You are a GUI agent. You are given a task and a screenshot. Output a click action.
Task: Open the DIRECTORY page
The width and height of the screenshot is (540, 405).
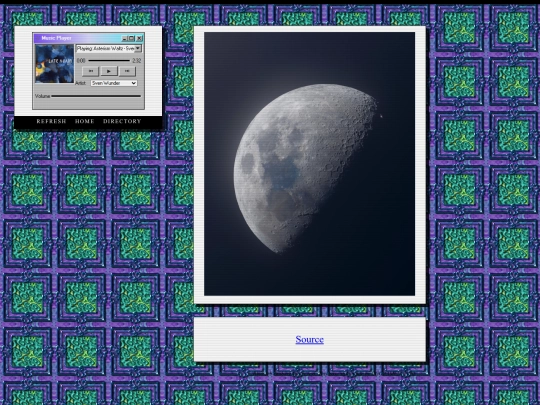coord(122,121)
